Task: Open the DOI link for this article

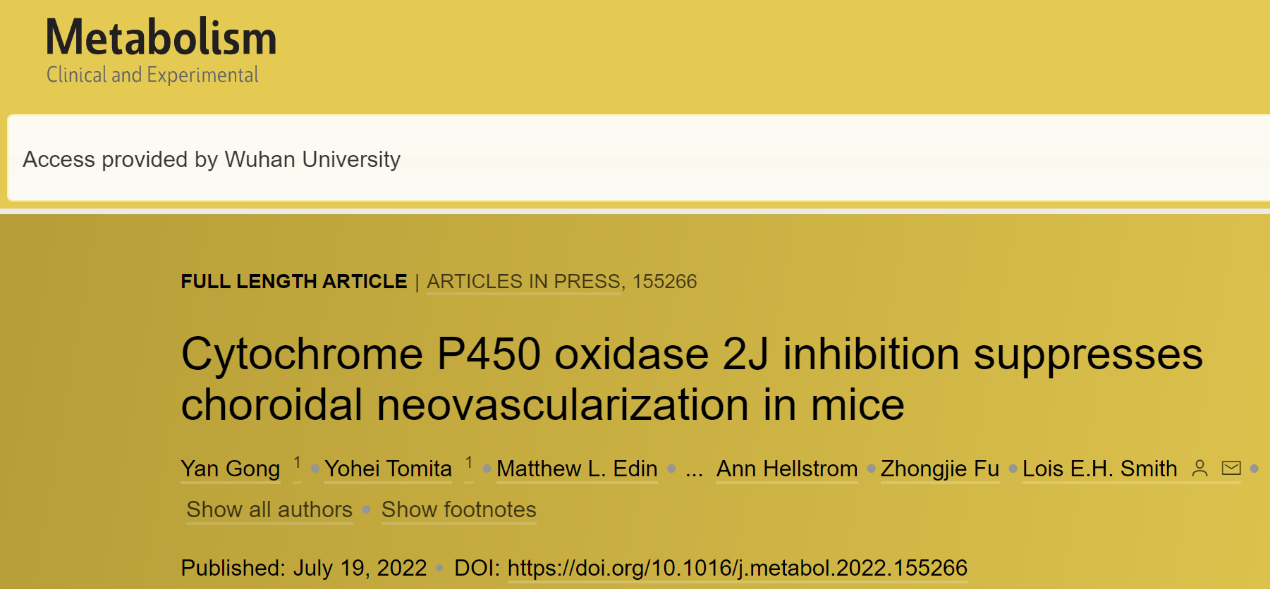Action: 737,569
